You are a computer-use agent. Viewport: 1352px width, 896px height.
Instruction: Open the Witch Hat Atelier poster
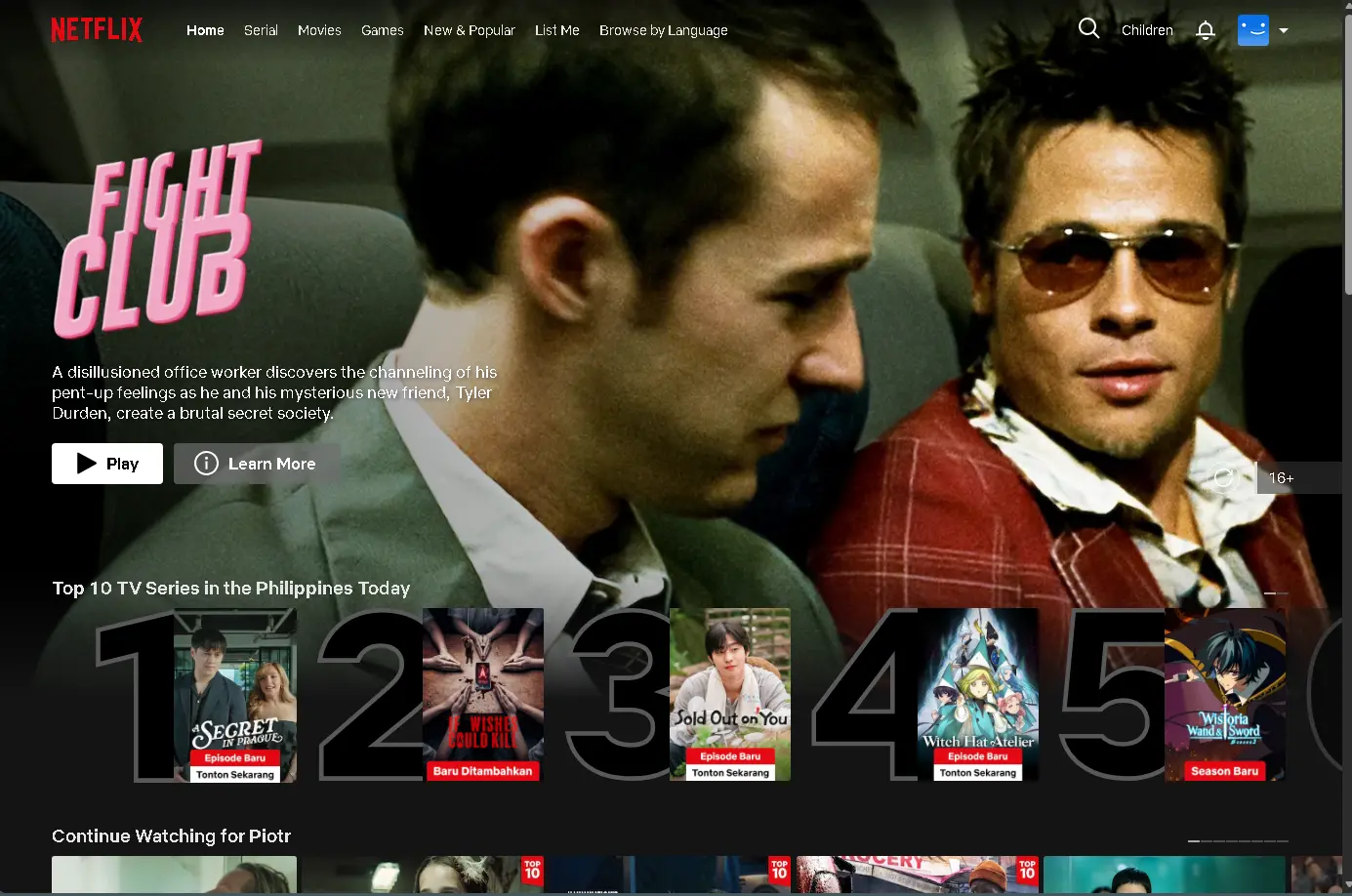coord(978,695)
